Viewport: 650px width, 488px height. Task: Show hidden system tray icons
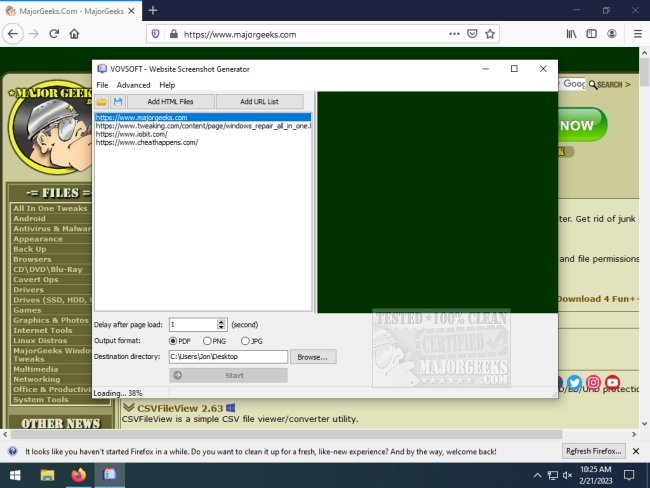click(538, 476)
